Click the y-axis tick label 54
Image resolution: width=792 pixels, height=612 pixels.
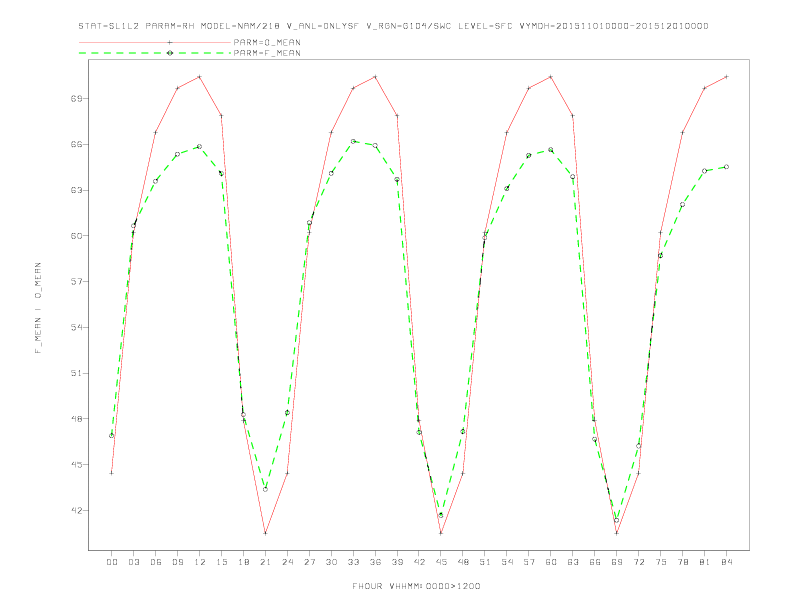(x=76, y=327)
